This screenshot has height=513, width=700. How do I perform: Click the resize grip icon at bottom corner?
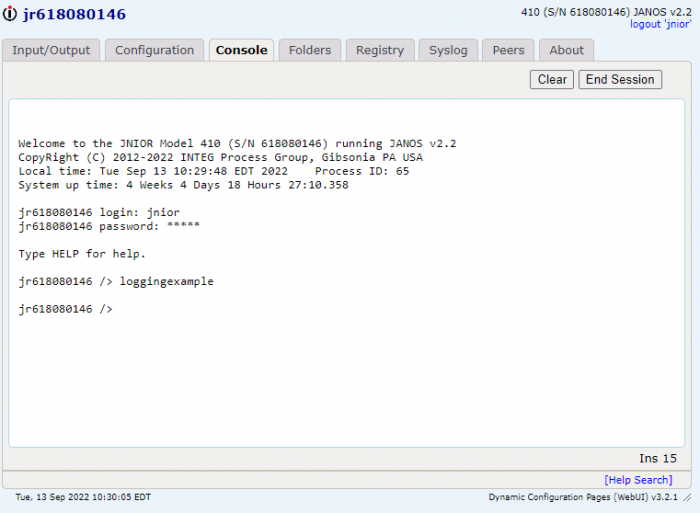coord(687,497)
